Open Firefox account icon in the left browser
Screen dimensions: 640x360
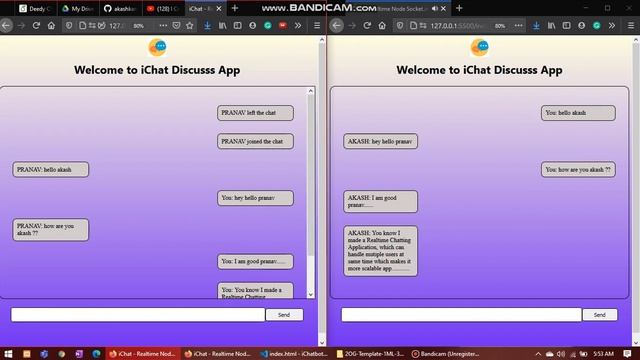click(x=253, y=26)
